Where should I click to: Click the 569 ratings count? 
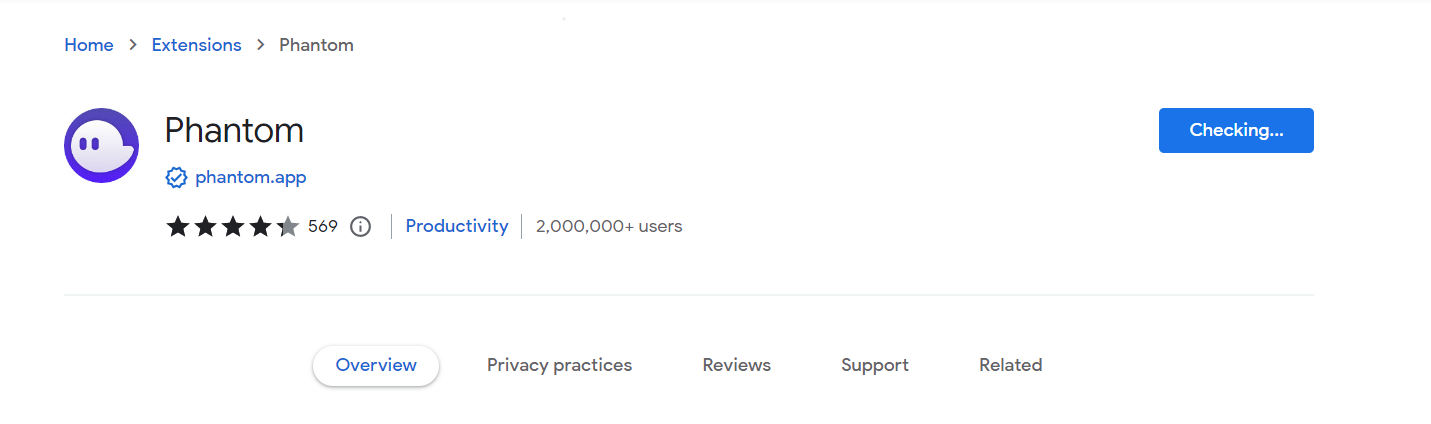pyautogui.click(x=323, y=226)
